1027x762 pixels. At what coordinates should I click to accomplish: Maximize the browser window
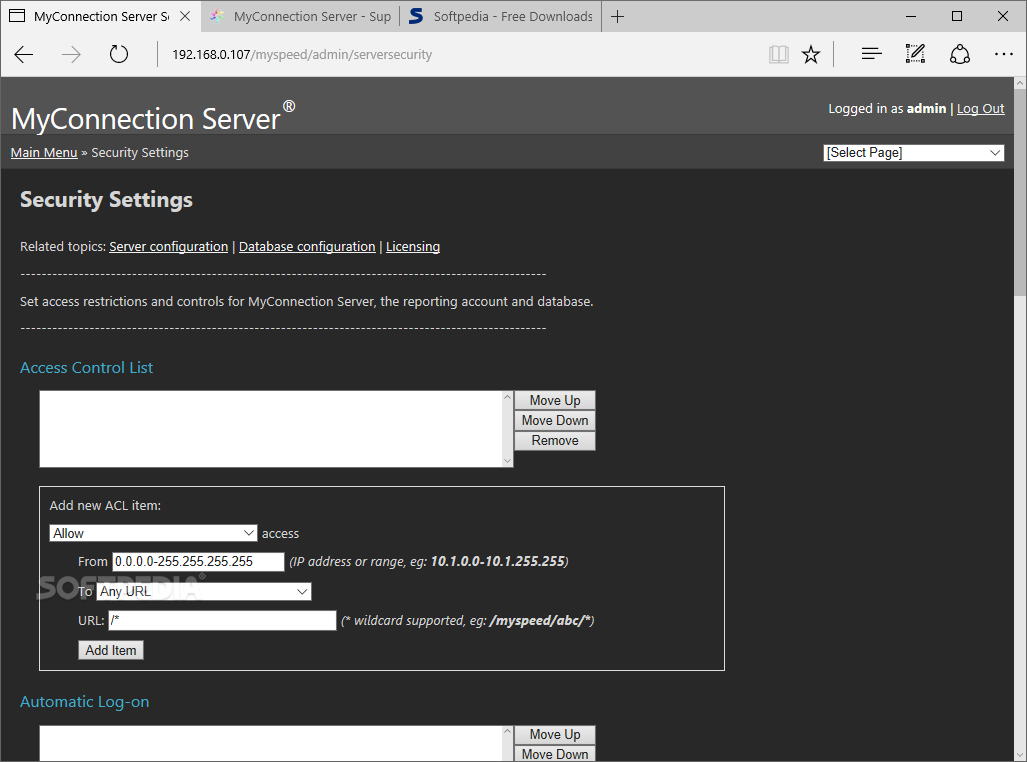click(957, 16)
